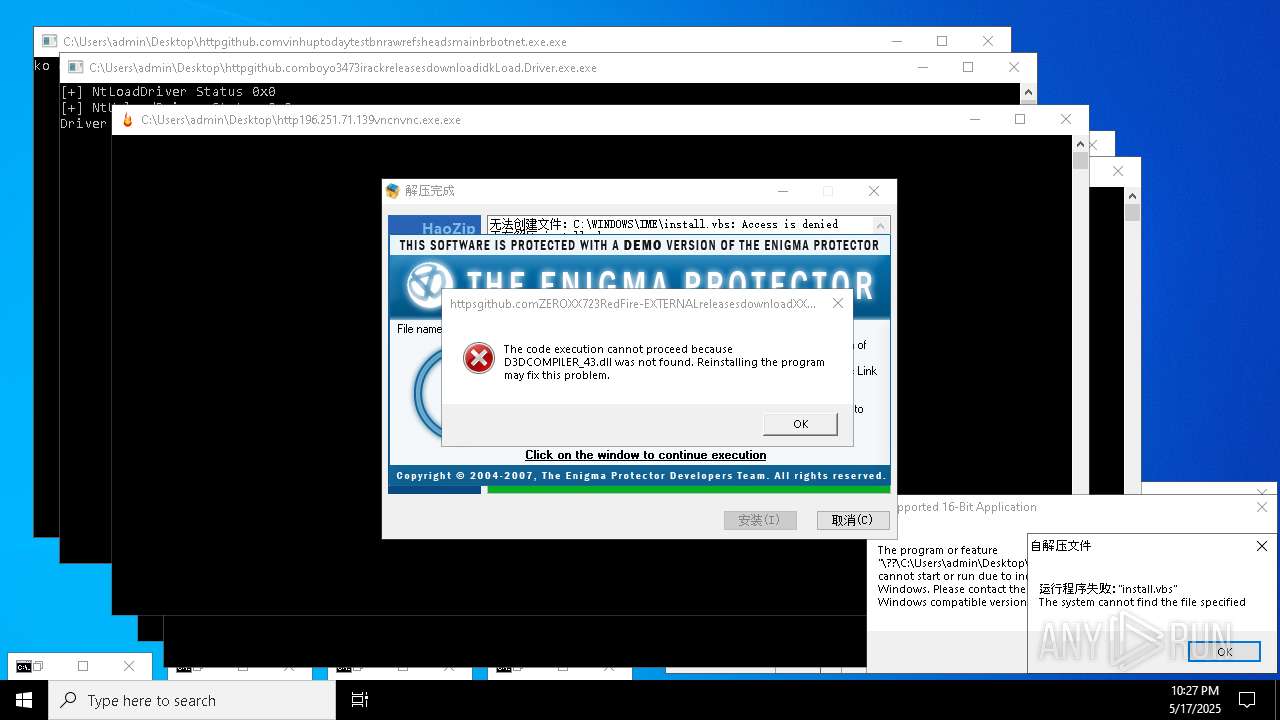
Task: Maximize the botnet.exe console window
Action: click(x=942, y=41)
